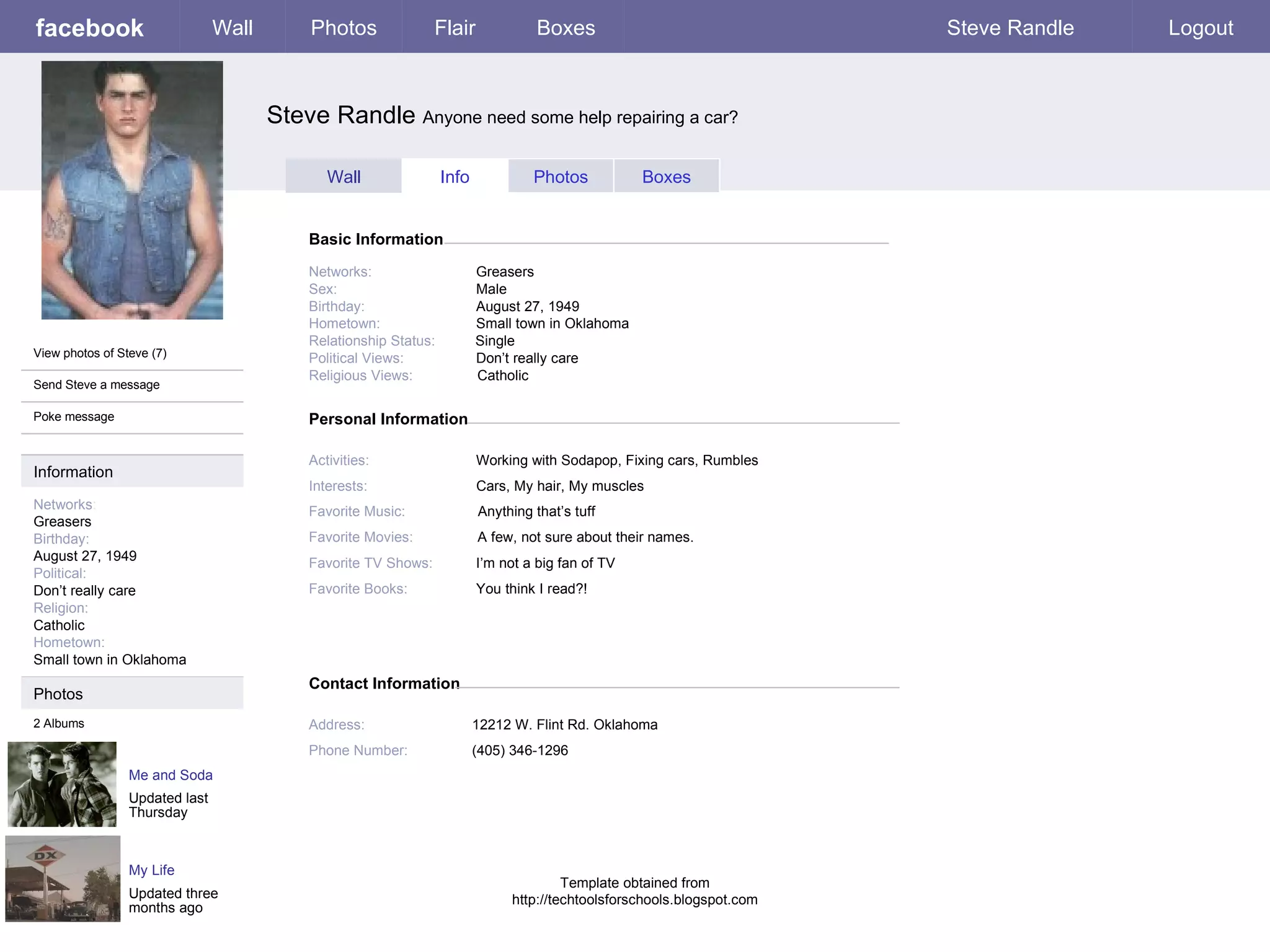Click the DX station album thumbnail
Screen dimensions: 1270x952
(63, 878)
